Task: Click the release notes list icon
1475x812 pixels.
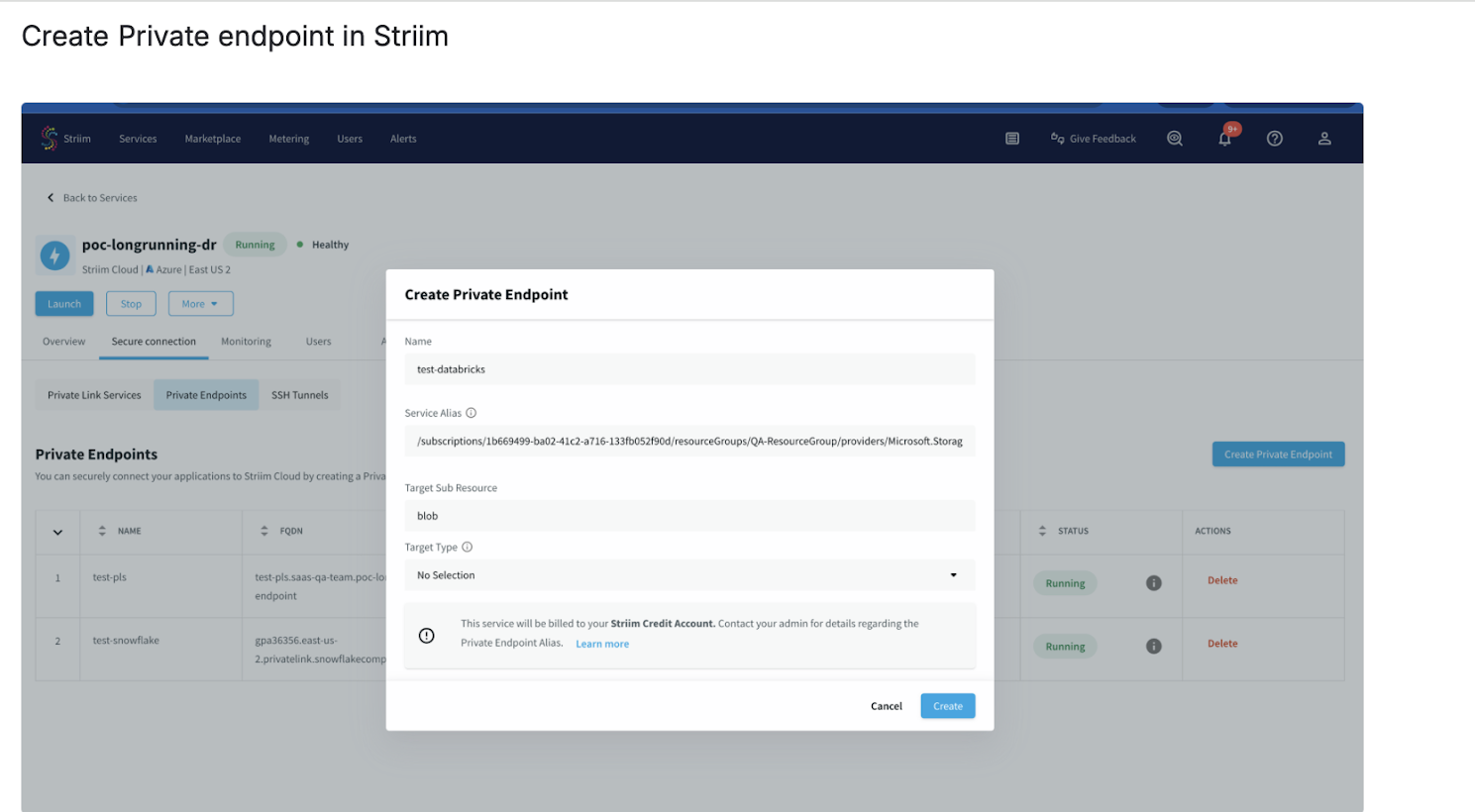Action: pyautogui.click(x=1011, y=139)
